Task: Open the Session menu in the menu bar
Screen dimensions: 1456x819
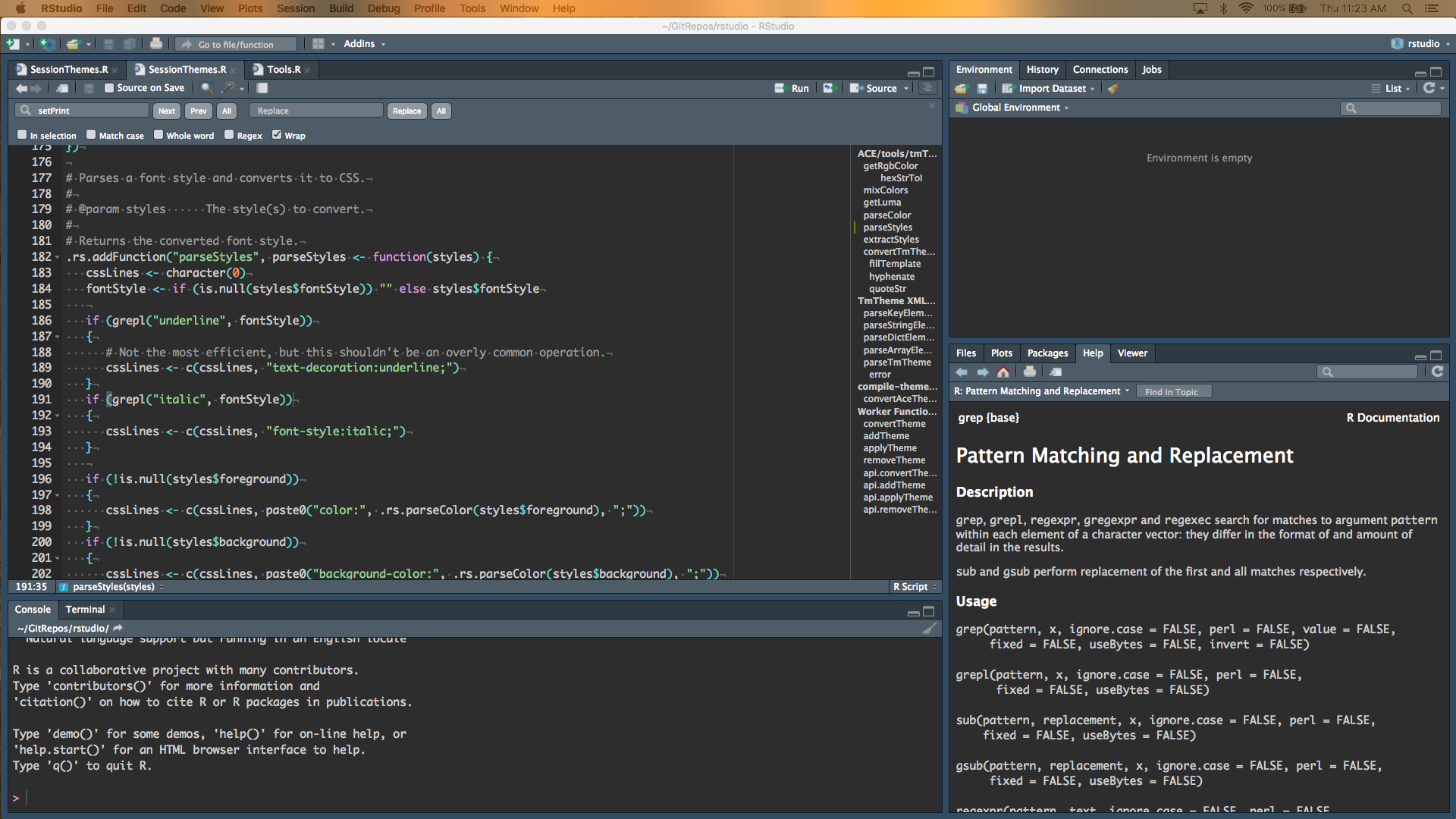Action: click(x=295, y=8)
